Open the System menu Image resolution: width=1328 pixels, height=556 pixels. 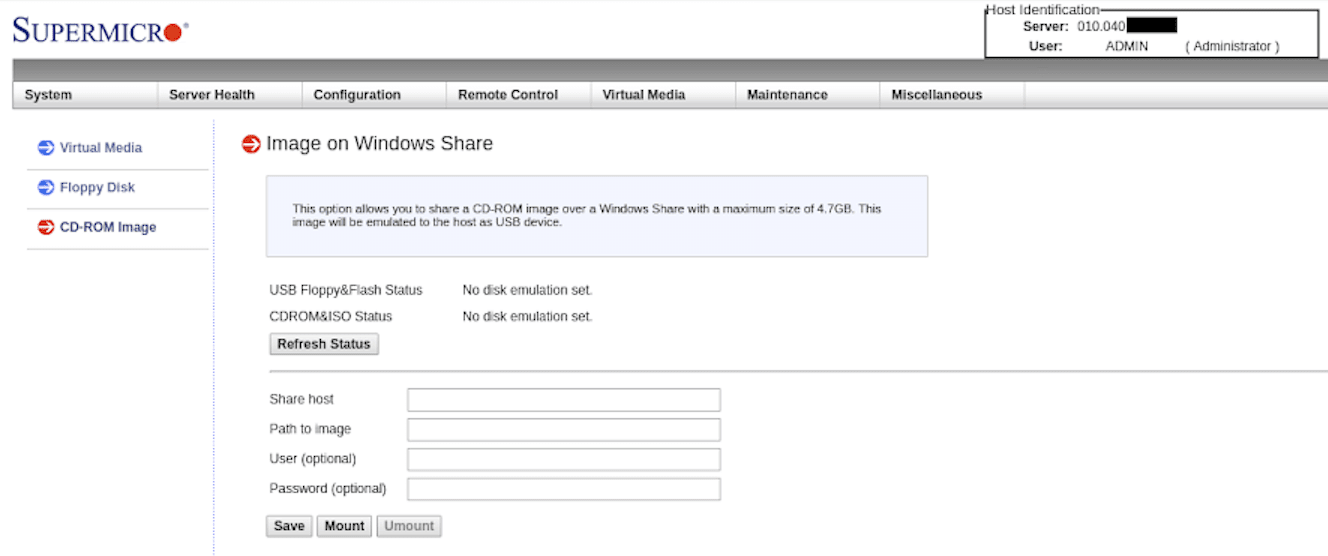(48, 95)
